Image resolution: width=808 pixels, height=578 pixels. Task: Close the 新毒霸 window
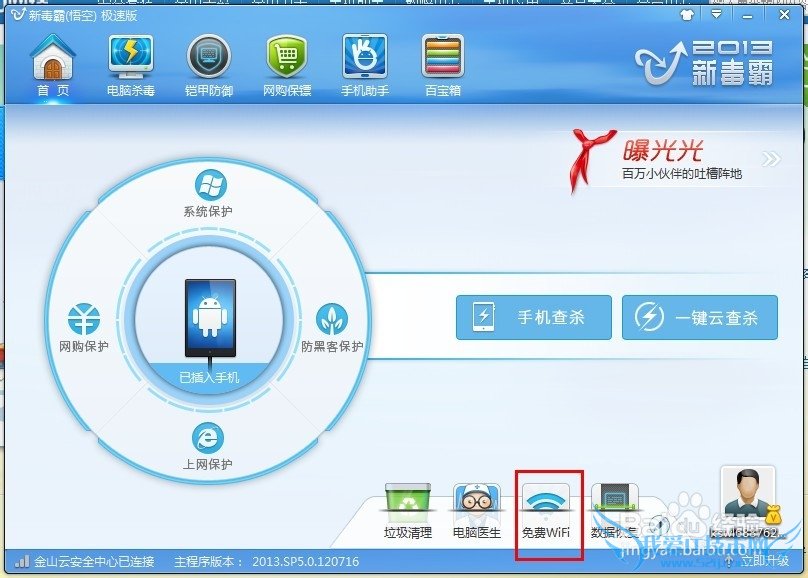pyautogui.click(x=784, y=15)
